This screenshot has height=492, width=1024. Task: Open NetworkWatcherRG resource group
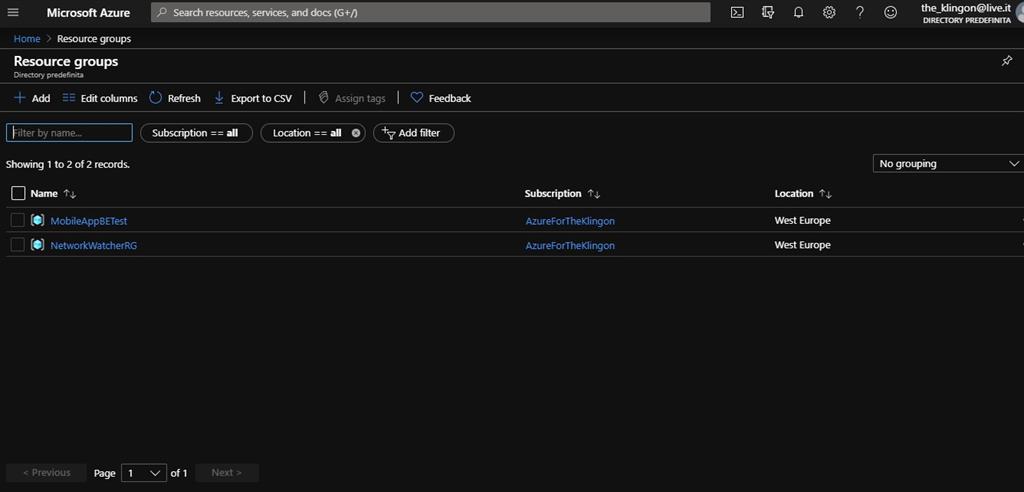pos(93,246)
